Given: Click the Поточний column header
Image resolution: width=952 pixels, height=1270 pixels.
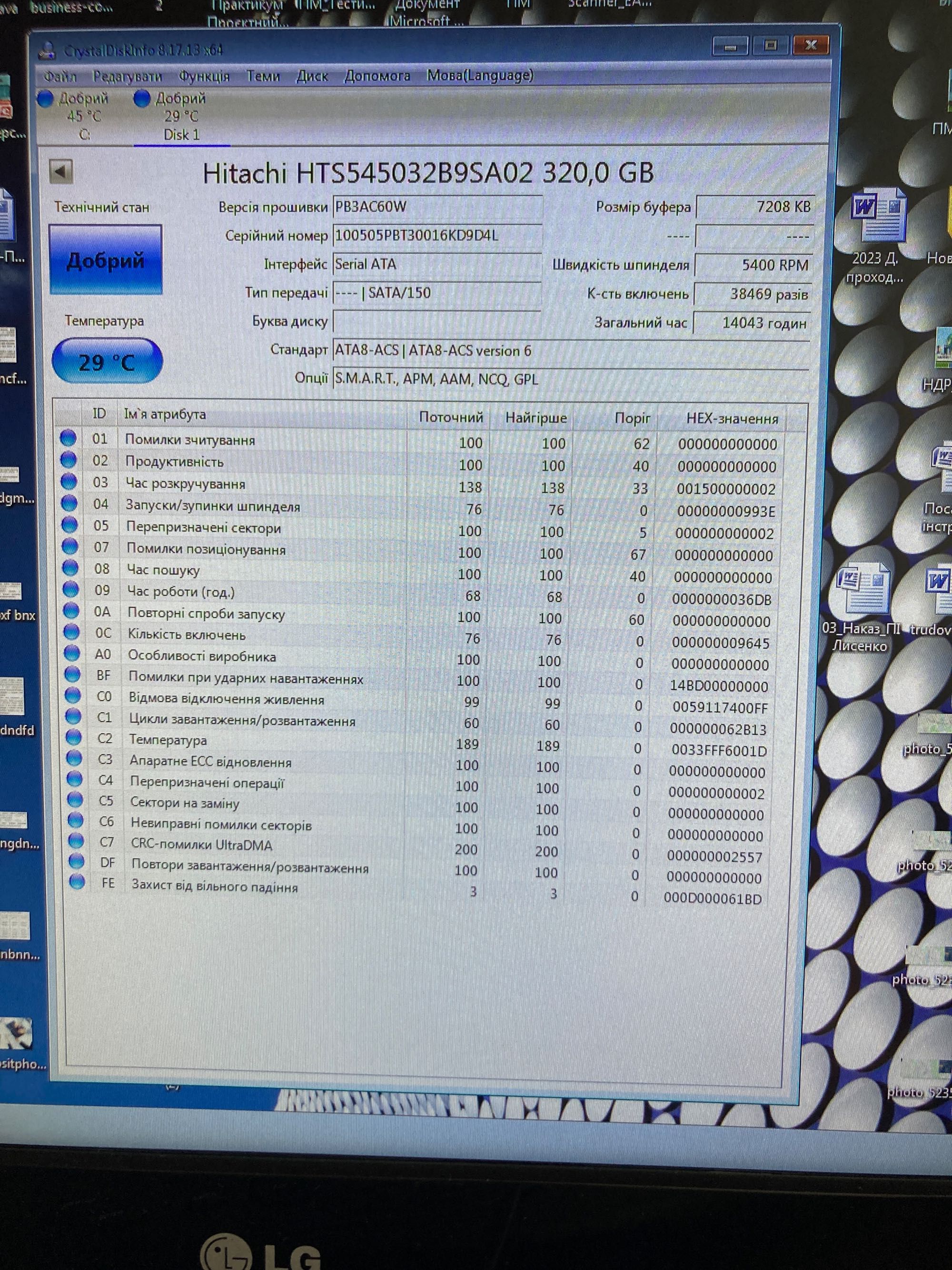Looking at the screenshot, I should [451, 417].
